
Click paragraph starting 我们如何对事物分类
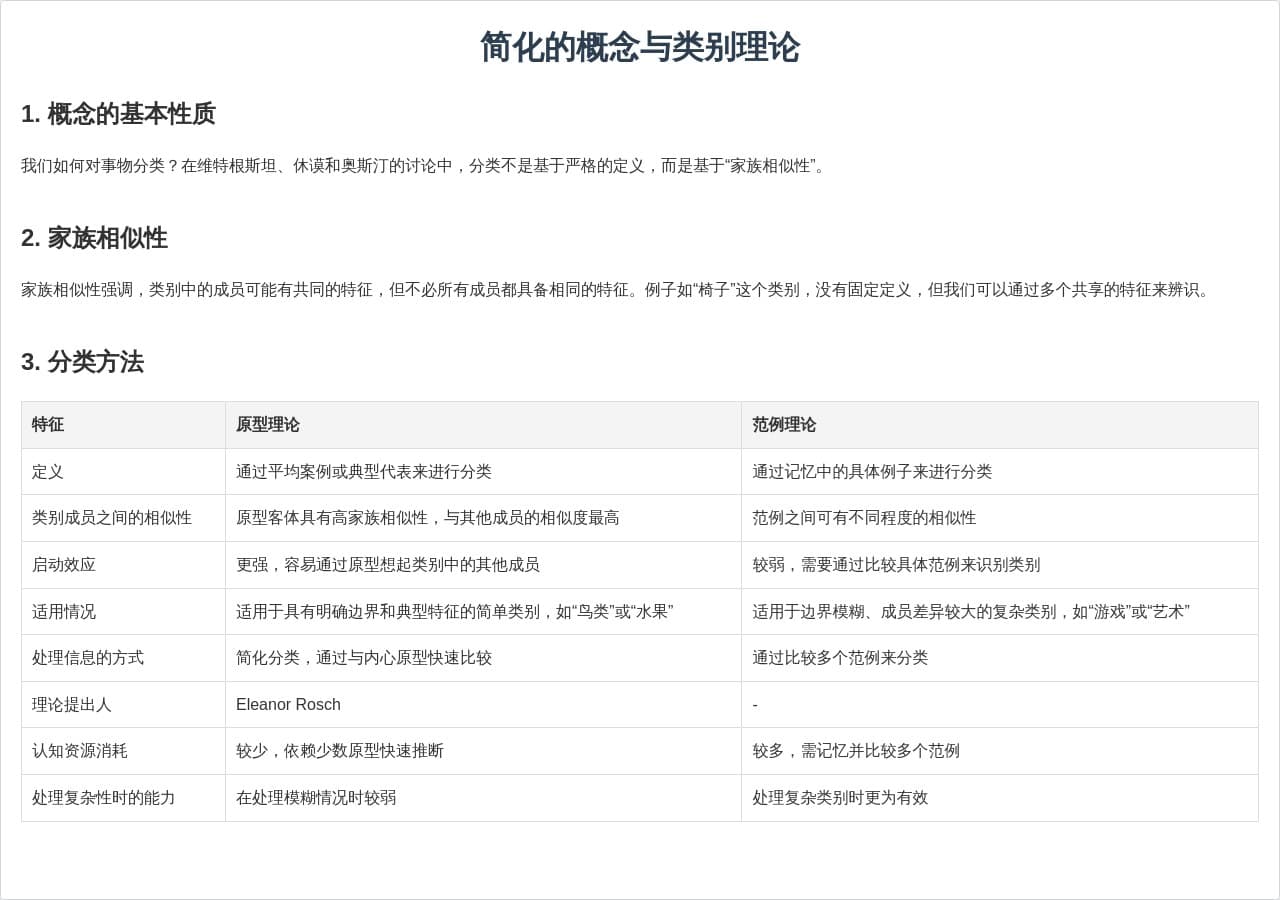click(x=426, y=166)
